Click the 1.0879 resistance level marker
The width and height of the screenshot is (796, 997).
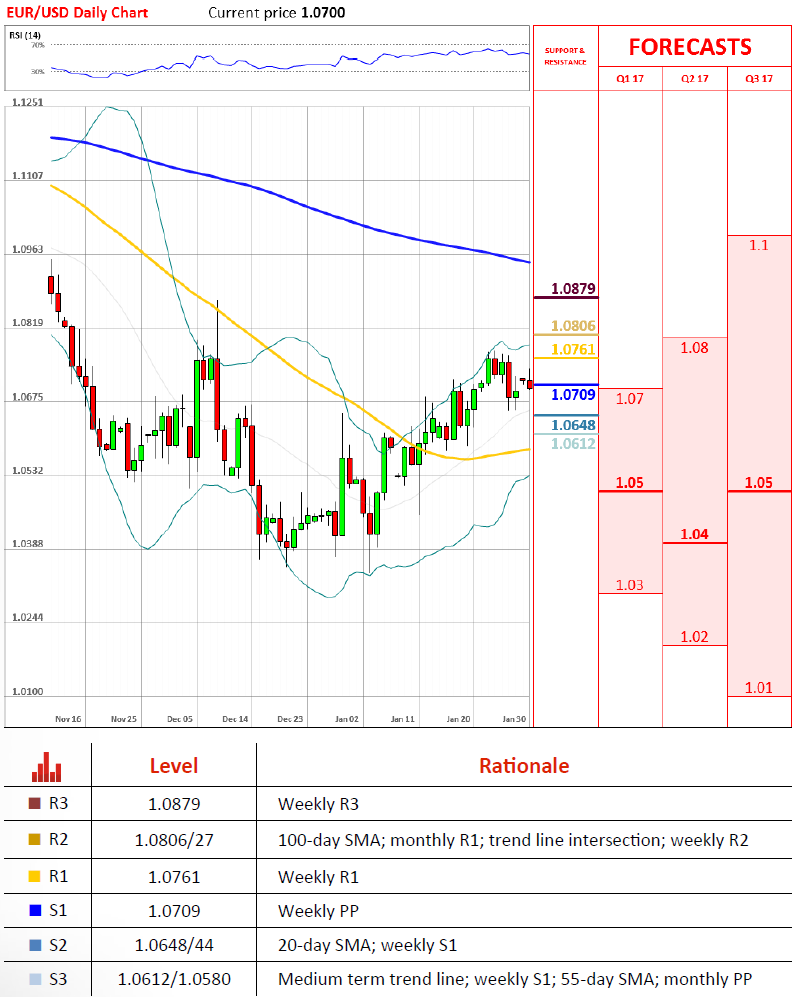coord(573,289)
